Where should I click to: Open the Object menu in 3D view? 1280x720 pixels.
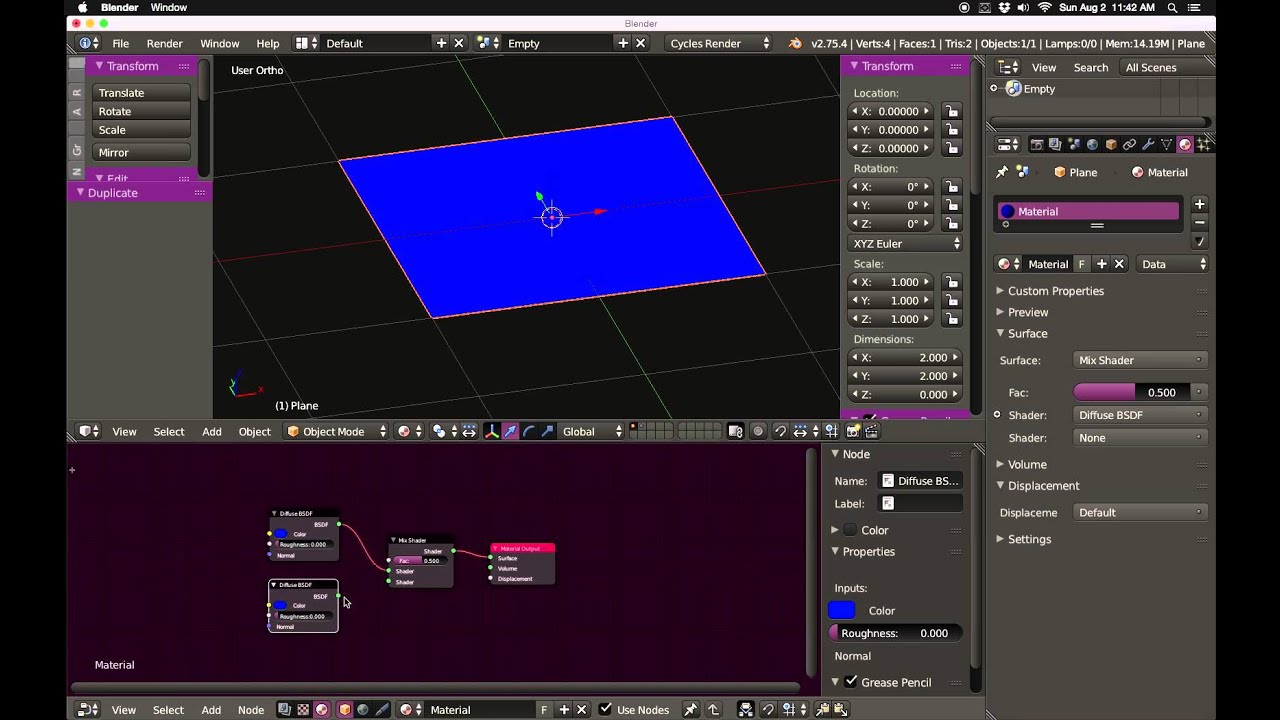[x=255, y=431]
